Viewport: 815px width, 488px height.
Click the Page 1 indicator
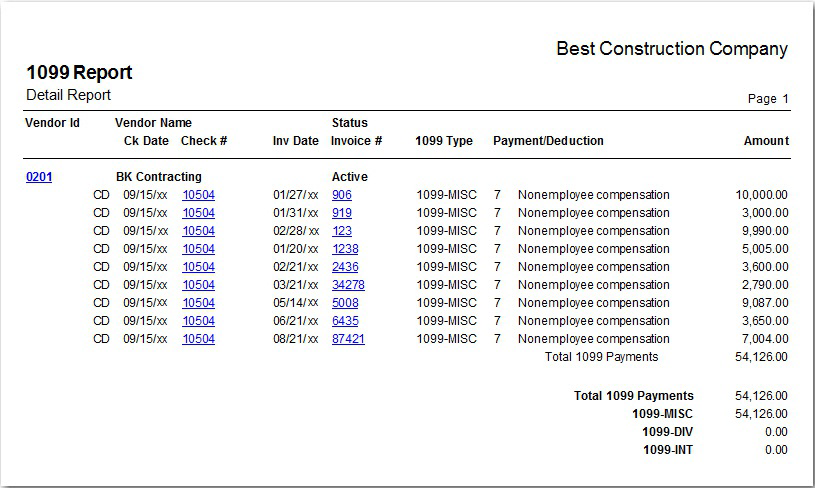768,99
